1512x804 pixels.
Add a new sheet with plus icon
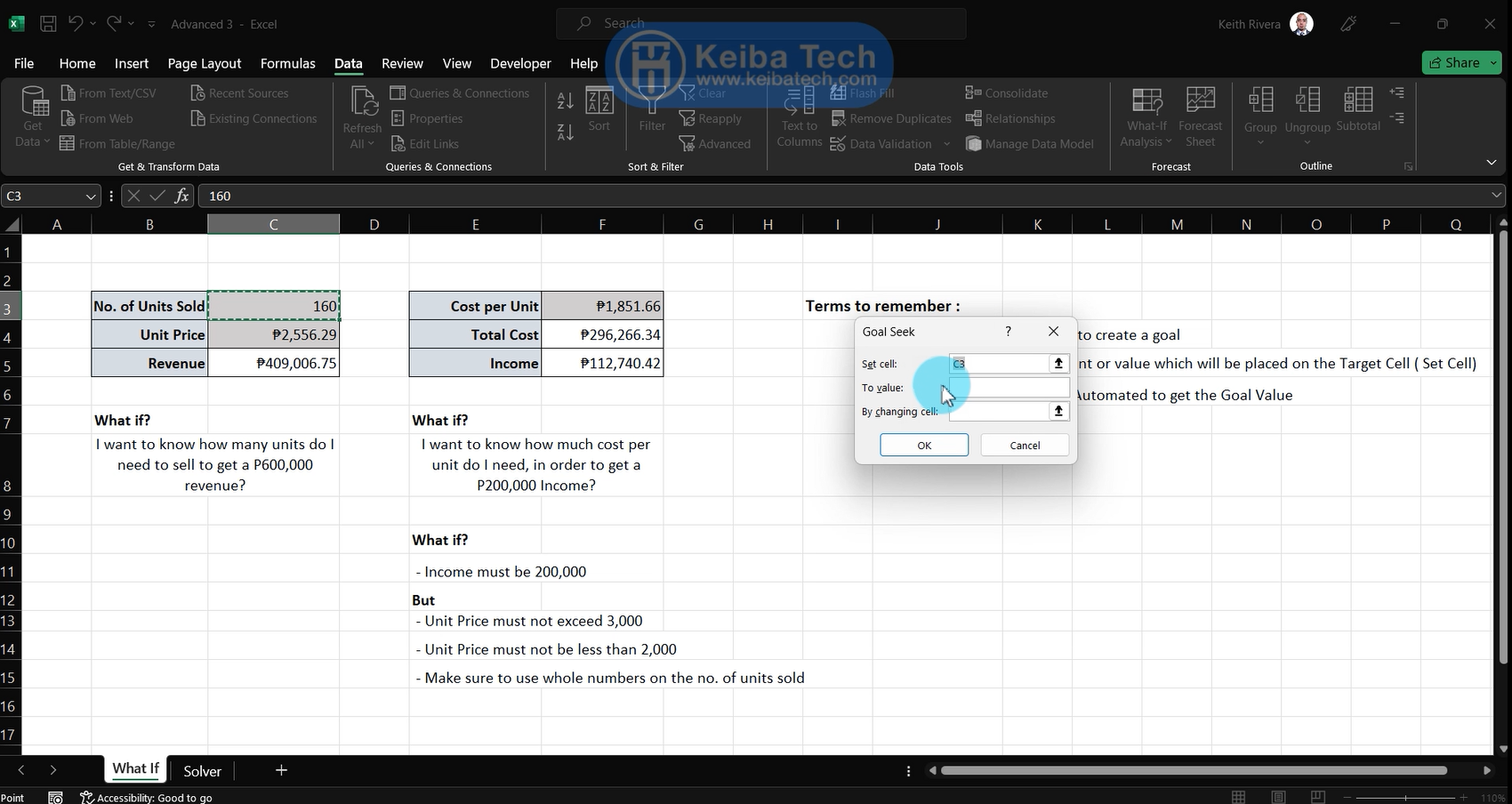coord(281,770)
